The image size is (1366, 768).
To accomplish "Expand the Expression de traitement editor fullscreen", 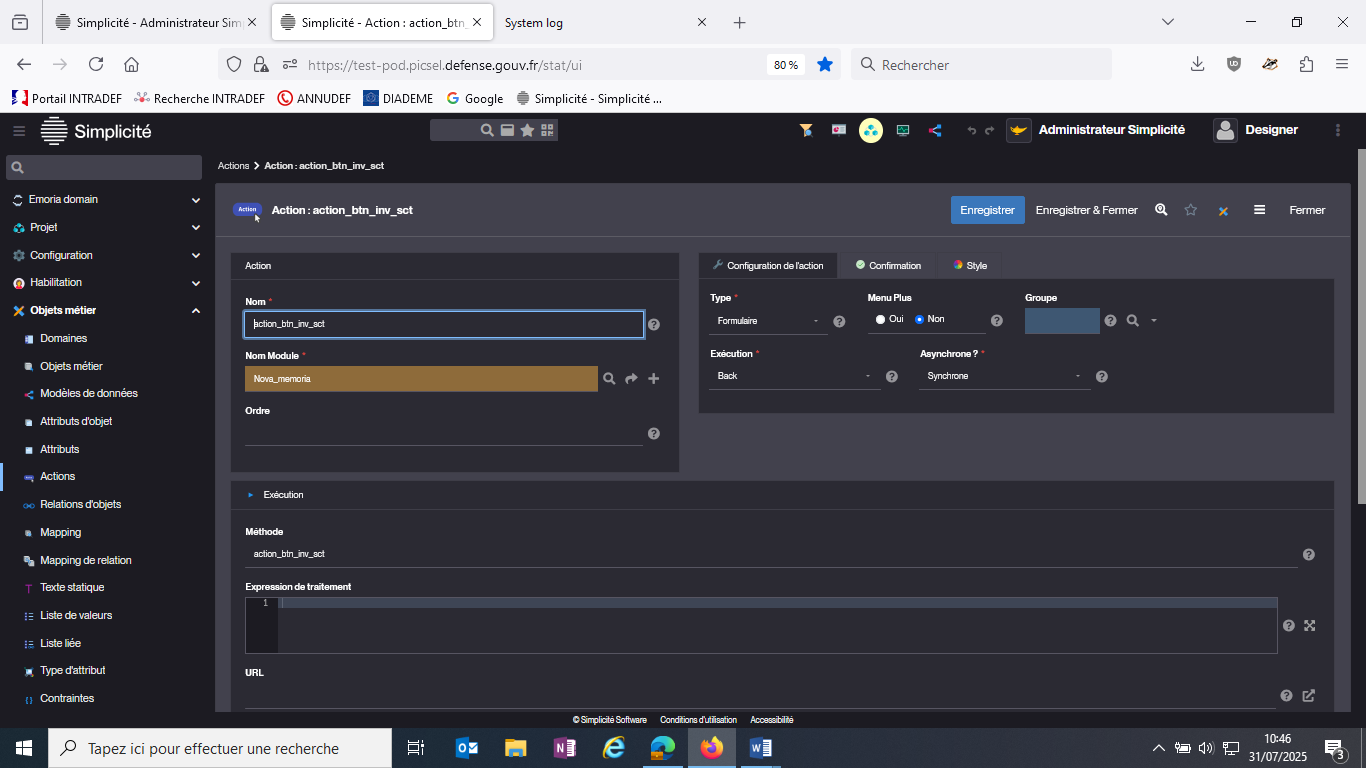I will (x=1310, y=626).
